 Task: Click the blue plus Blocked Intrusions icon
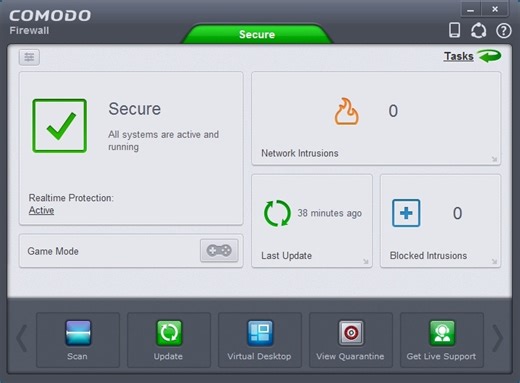tap(406, 213)
